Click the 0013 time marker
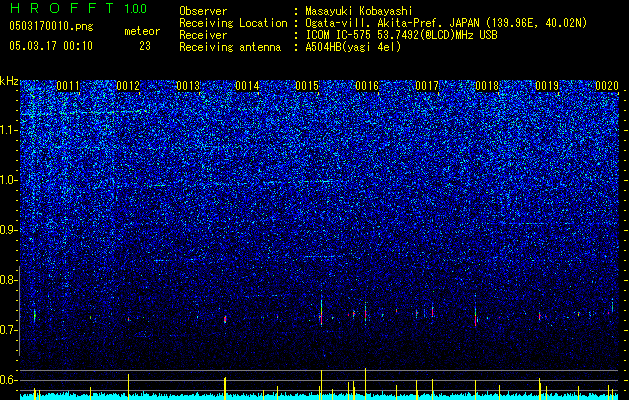This screenshot has width=629, height=400. tap(188, 86)
